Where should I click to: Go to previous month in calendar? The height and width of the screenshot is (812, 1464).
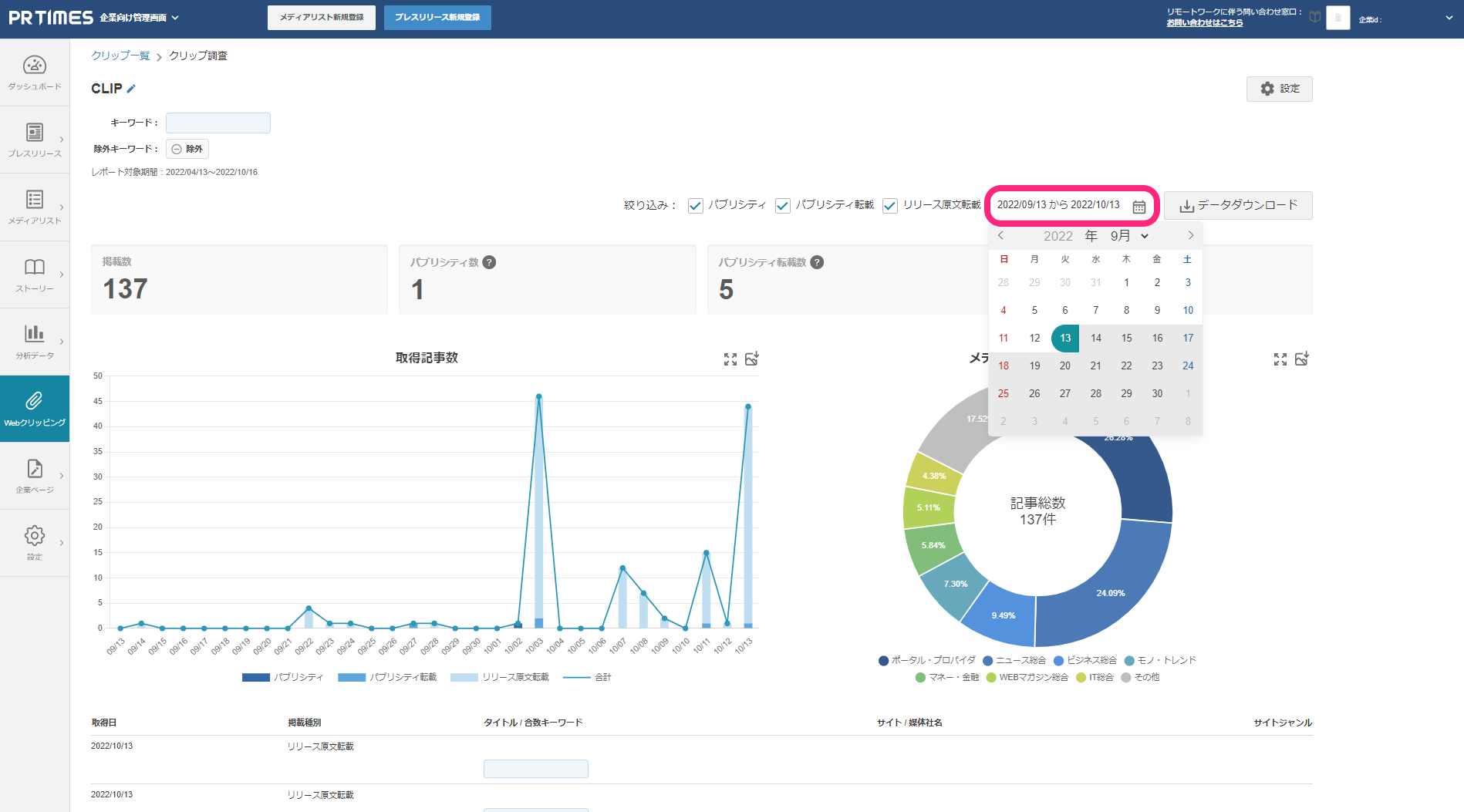(x=1000, y=235)
